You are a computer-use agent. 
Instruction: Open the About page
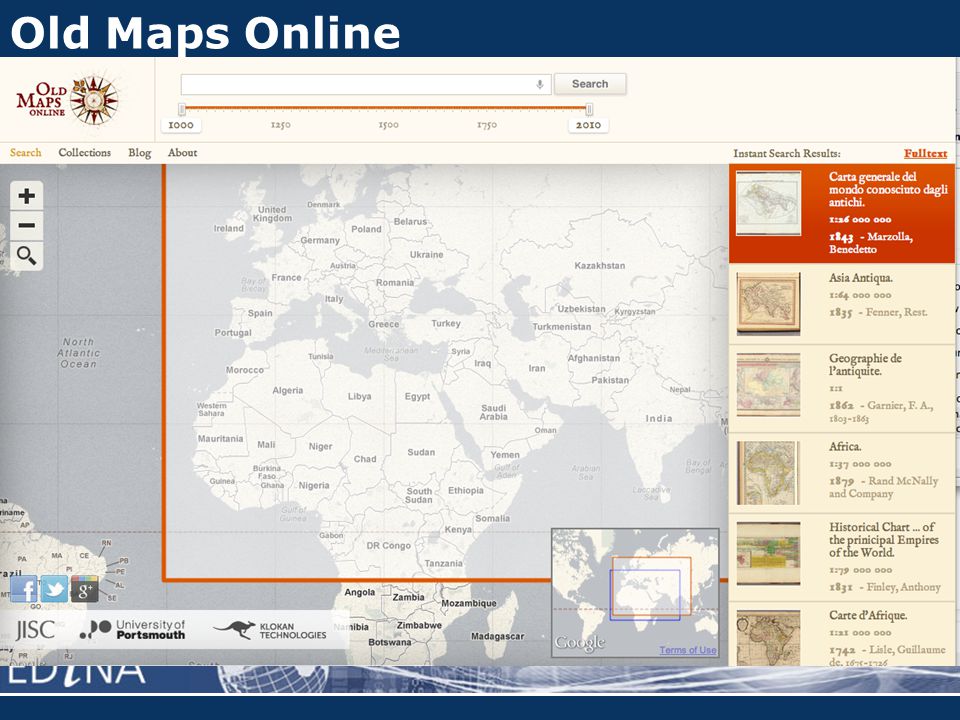click(x=182, y=152)
